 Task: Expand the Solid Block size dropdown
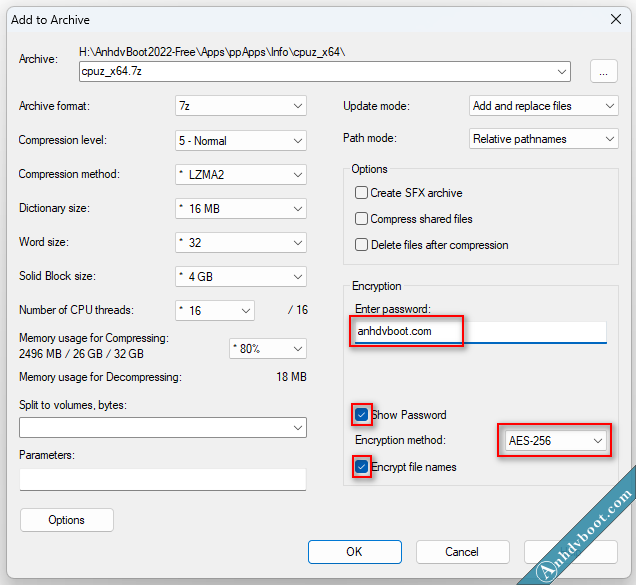[x=241, y=276]
